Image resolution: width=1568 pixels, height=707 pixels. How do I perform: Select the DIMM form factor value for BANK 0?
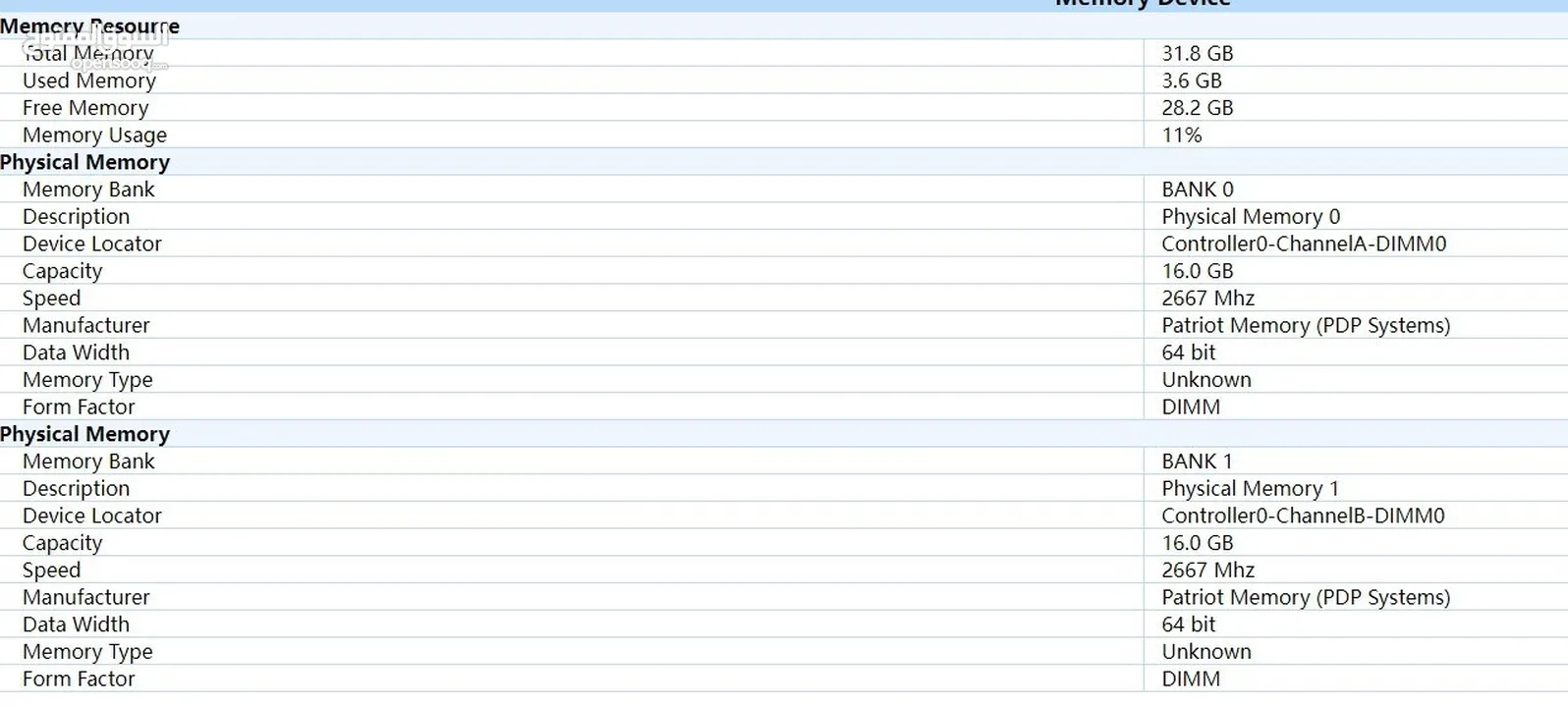[x=1191, y=408]
